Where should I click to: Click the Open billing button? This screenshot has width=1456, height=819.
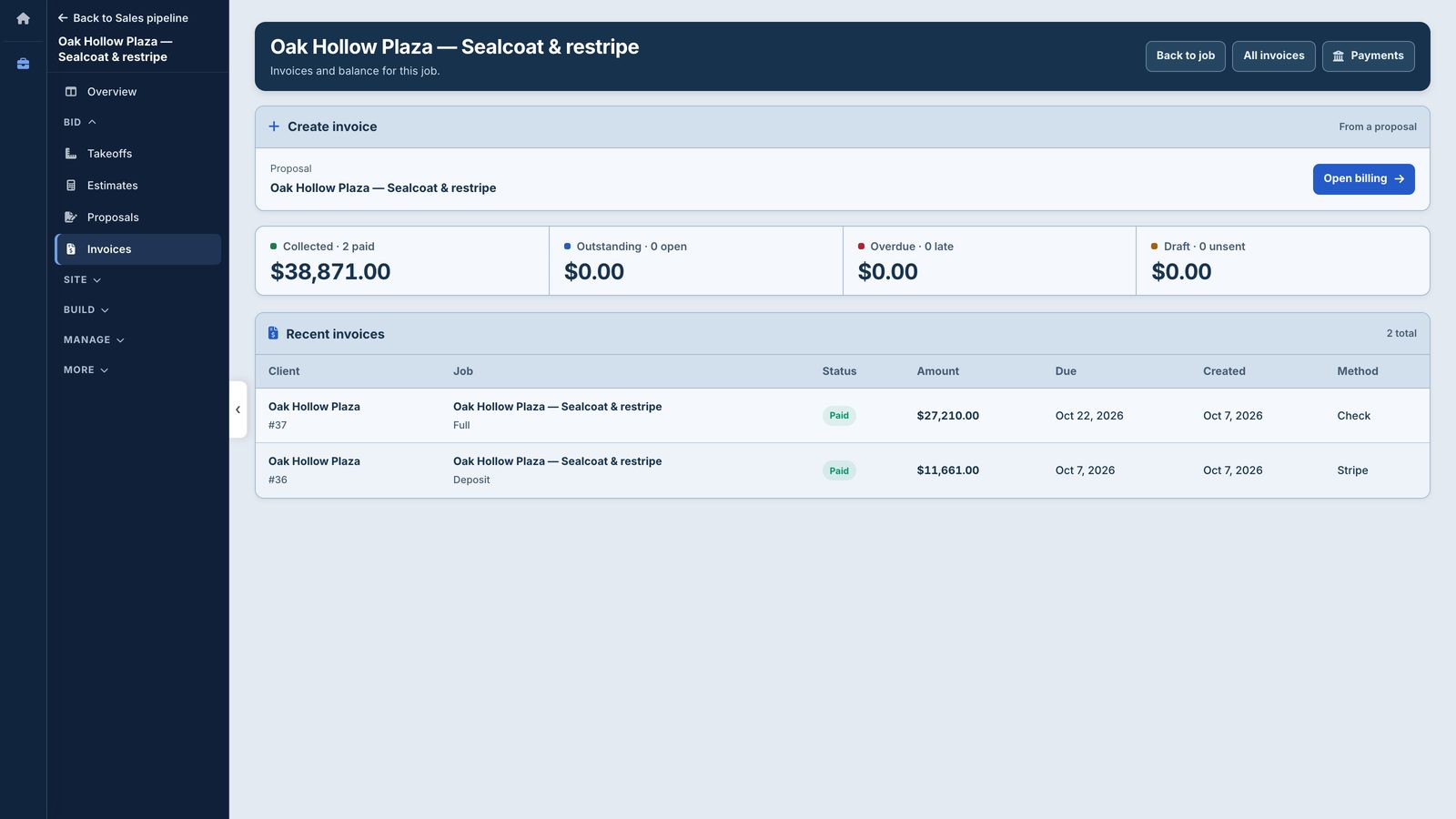(1363, 179)
